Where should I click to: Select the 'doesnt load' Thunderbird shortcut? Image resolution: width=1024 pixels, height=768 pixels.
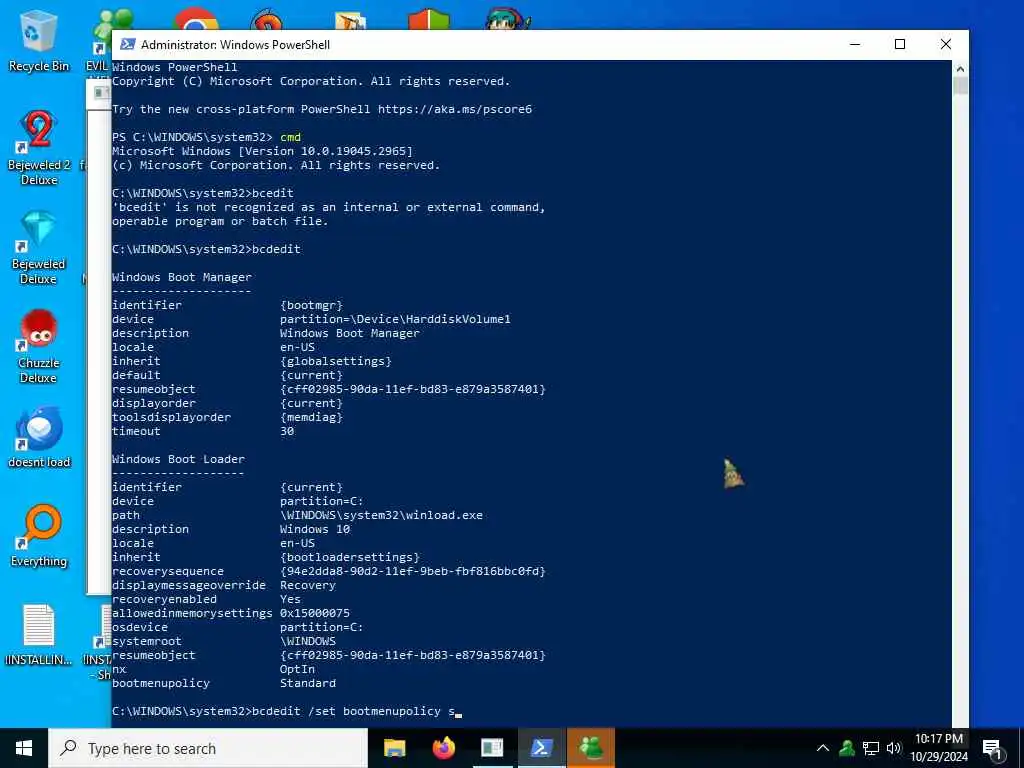tap(39, 438)
